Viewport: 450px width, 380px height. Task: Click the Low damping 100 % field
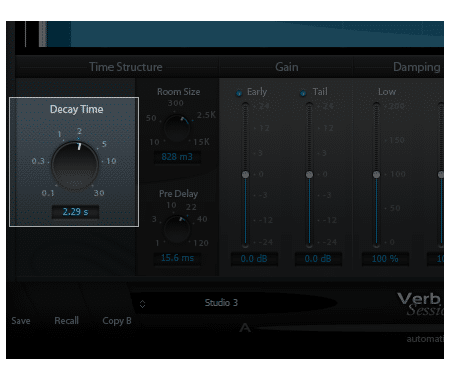[385, 259]
